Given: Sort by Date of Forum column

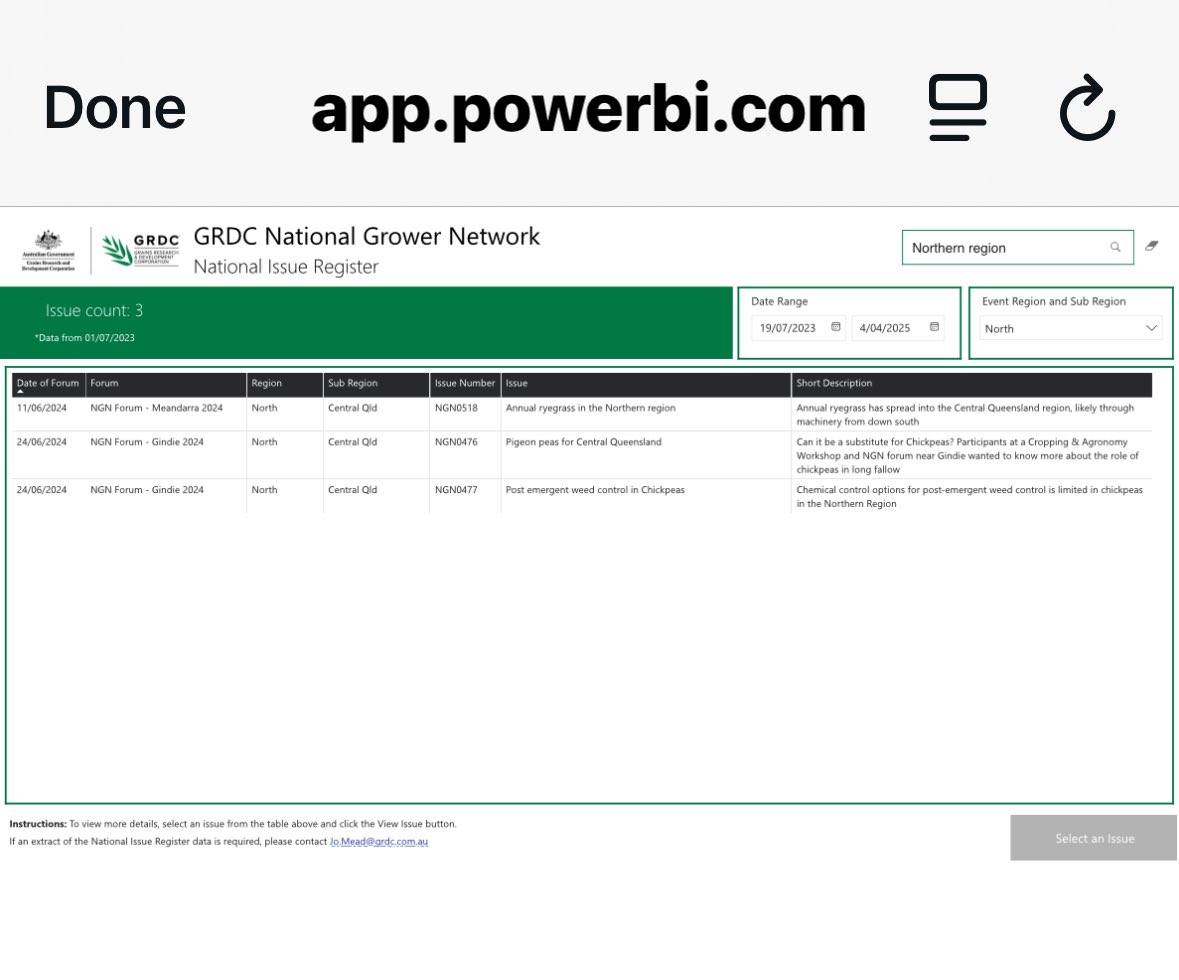Looking at the screenshot, I should click(48, 384).
